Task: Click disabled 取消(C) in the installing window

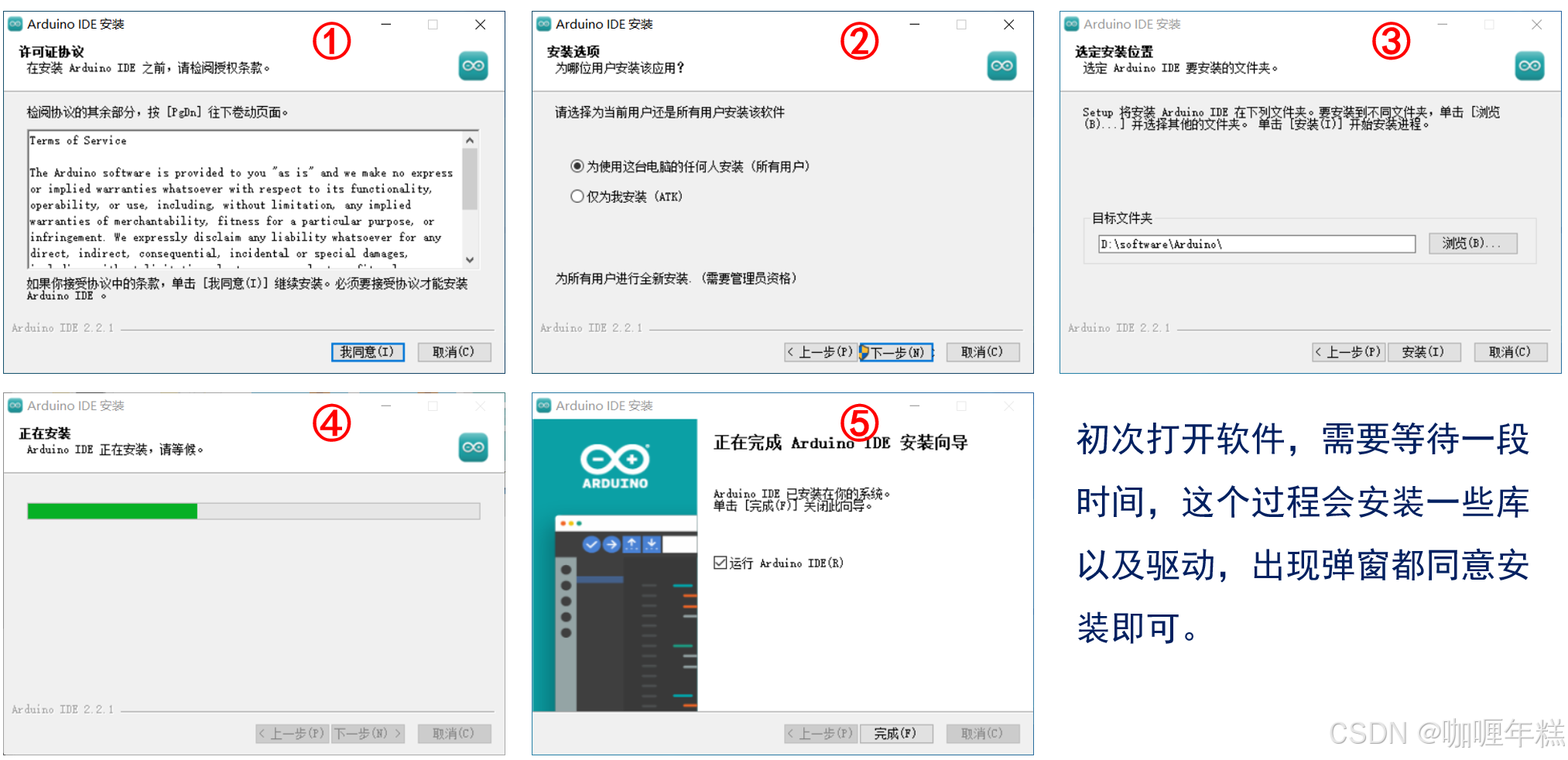Action: (454, 734)
